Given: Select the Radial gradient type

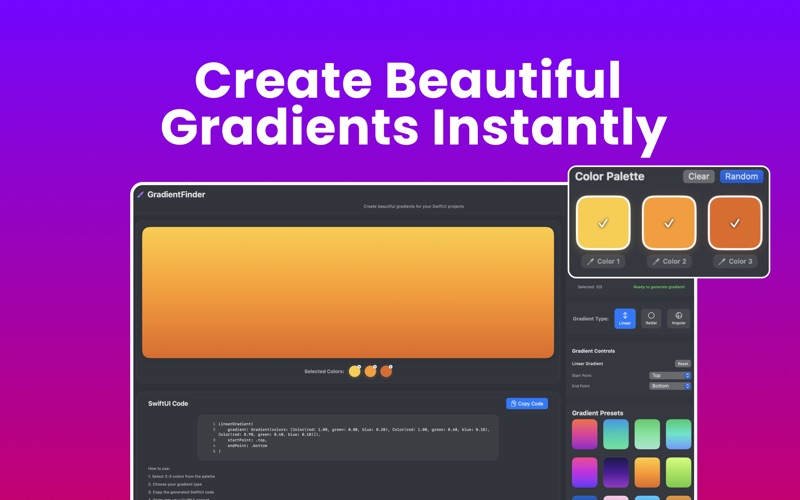Looking at the screenshot, I should click(x=651, y=318).
